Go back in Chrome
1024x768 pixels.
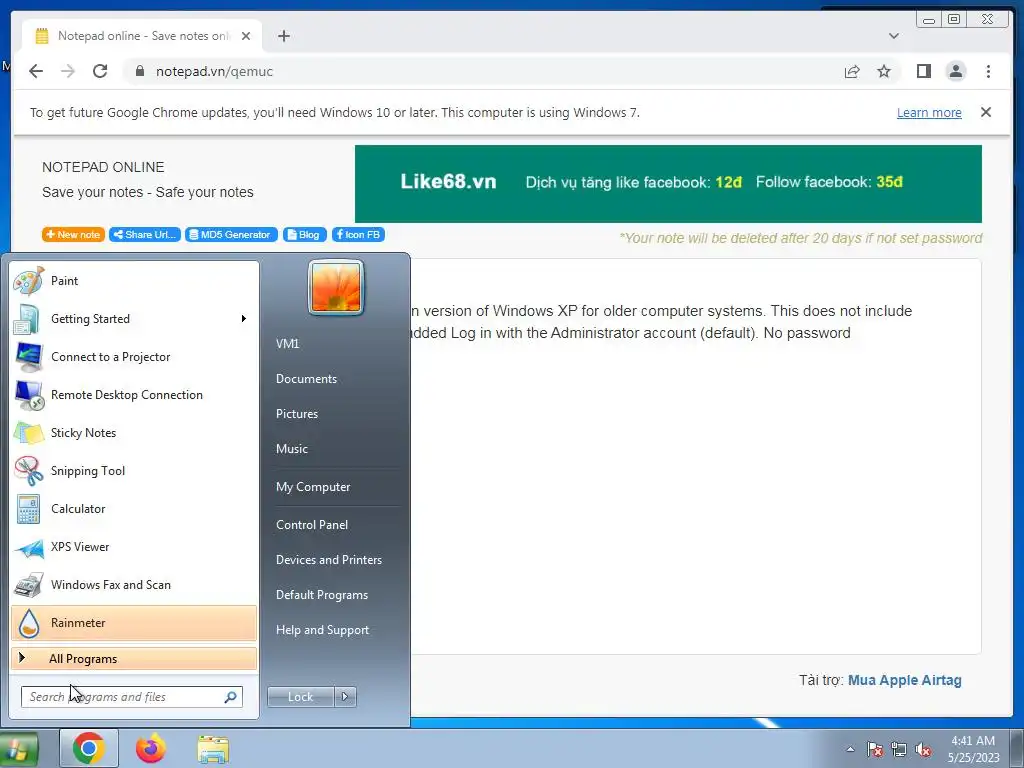pyautogui.click(x=36, y=71)
